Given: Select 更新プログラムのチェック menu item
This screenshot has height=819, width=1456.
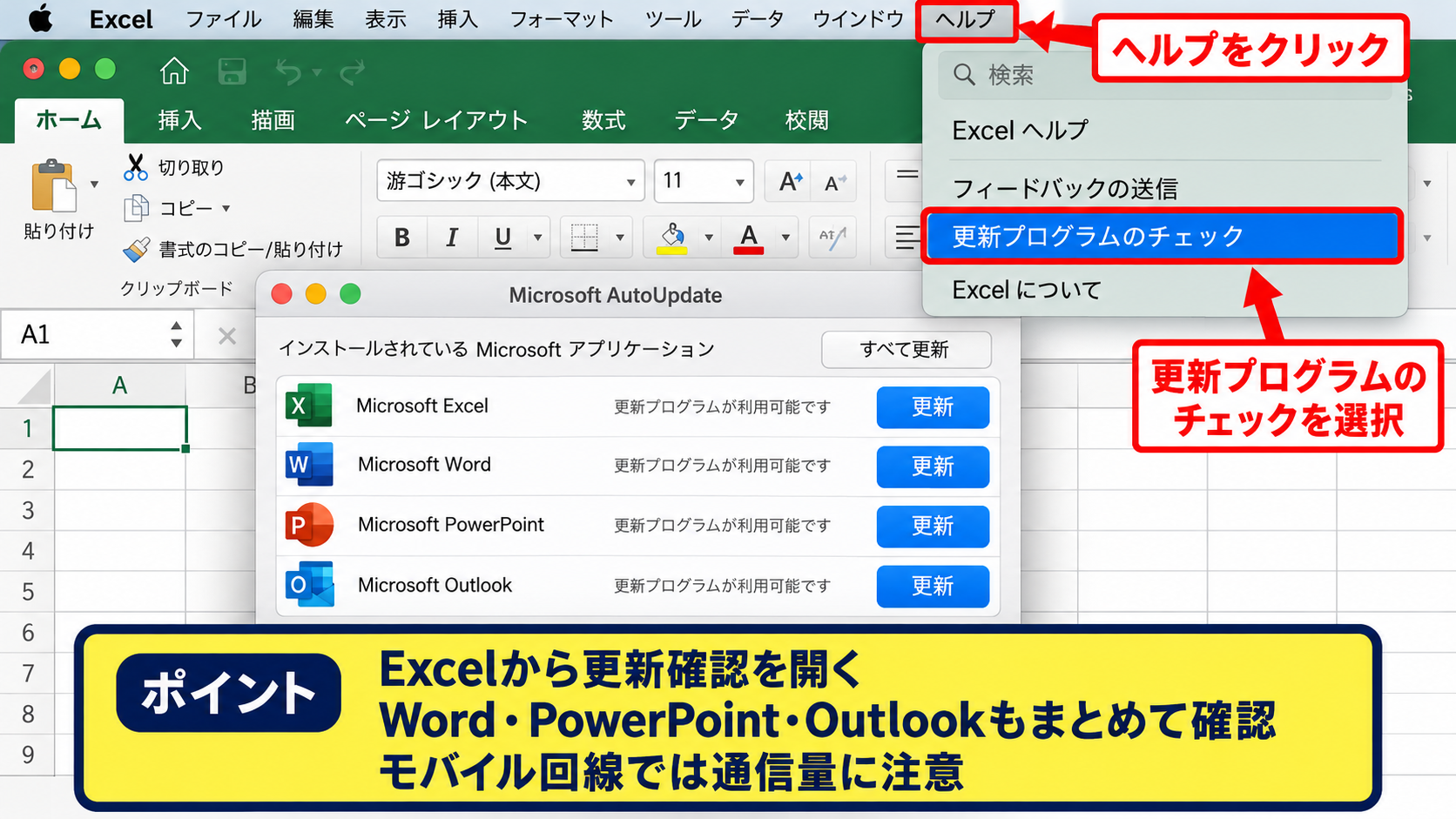Looking at the screenshot, I should [1163, 236].
